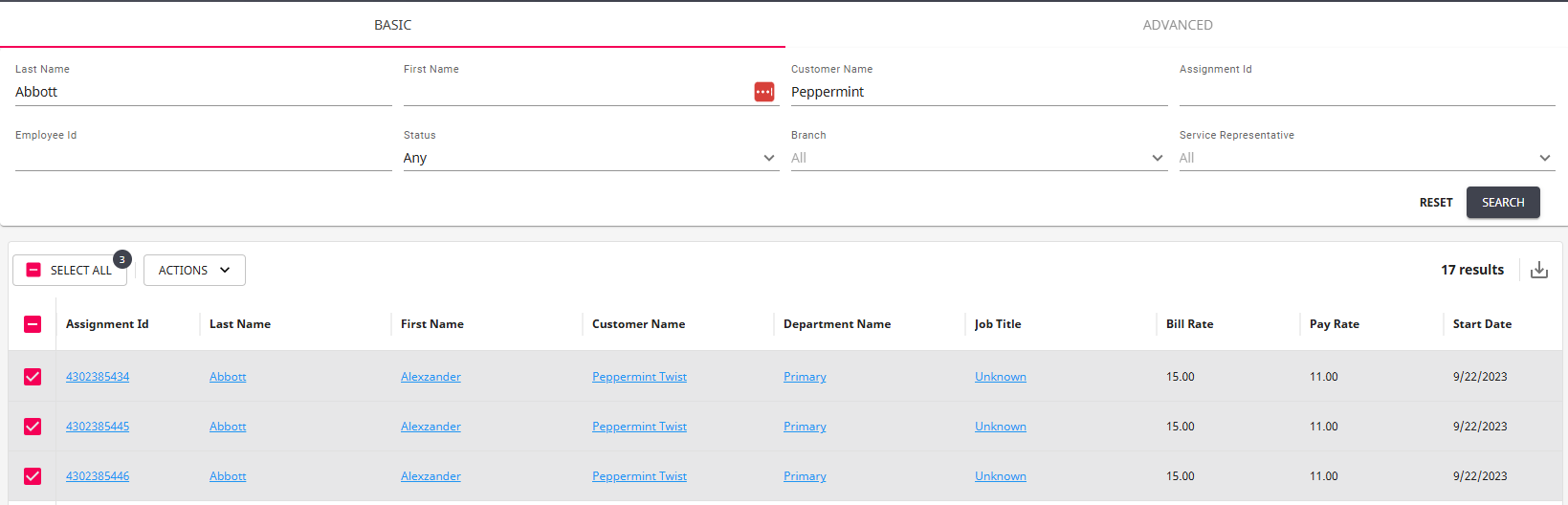Open Alexzander link in row 4302385445
This screenshot has width=1568, height=505.
point(431,427)
